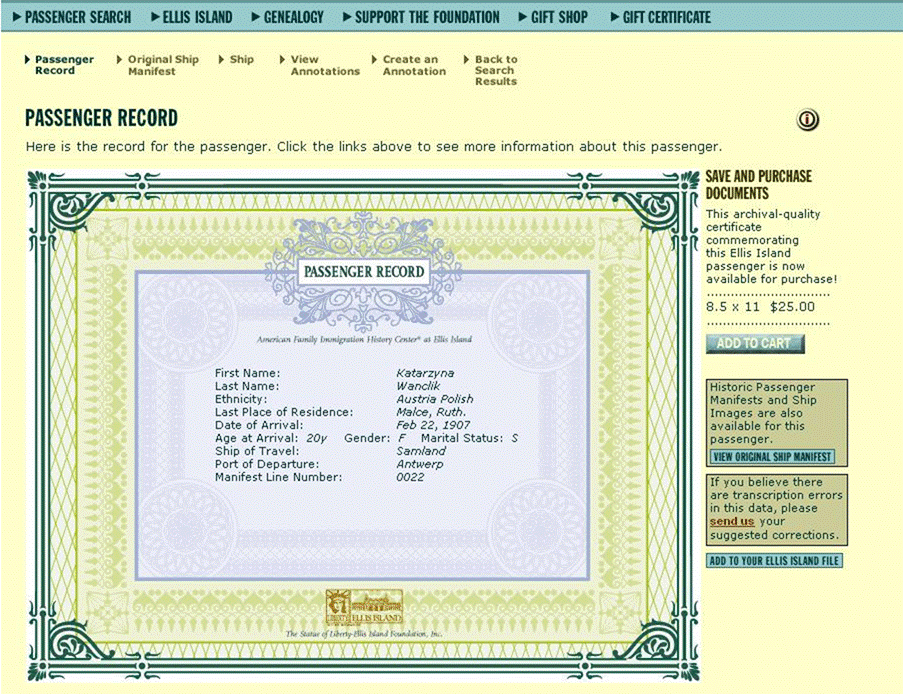Click the 'Last Place of Residence:' label
This screenshot has width=903, height=694.
click(x=284, y=412)
